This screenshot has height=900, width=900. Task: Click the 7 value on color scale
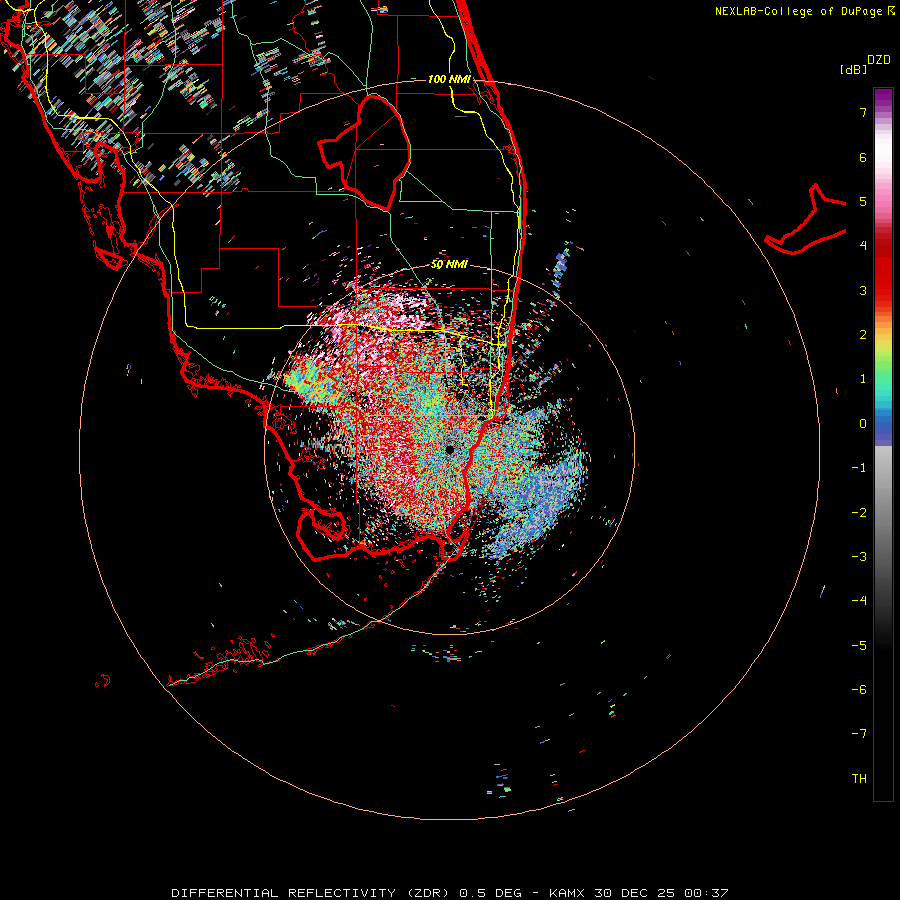[x=863, y=112]
